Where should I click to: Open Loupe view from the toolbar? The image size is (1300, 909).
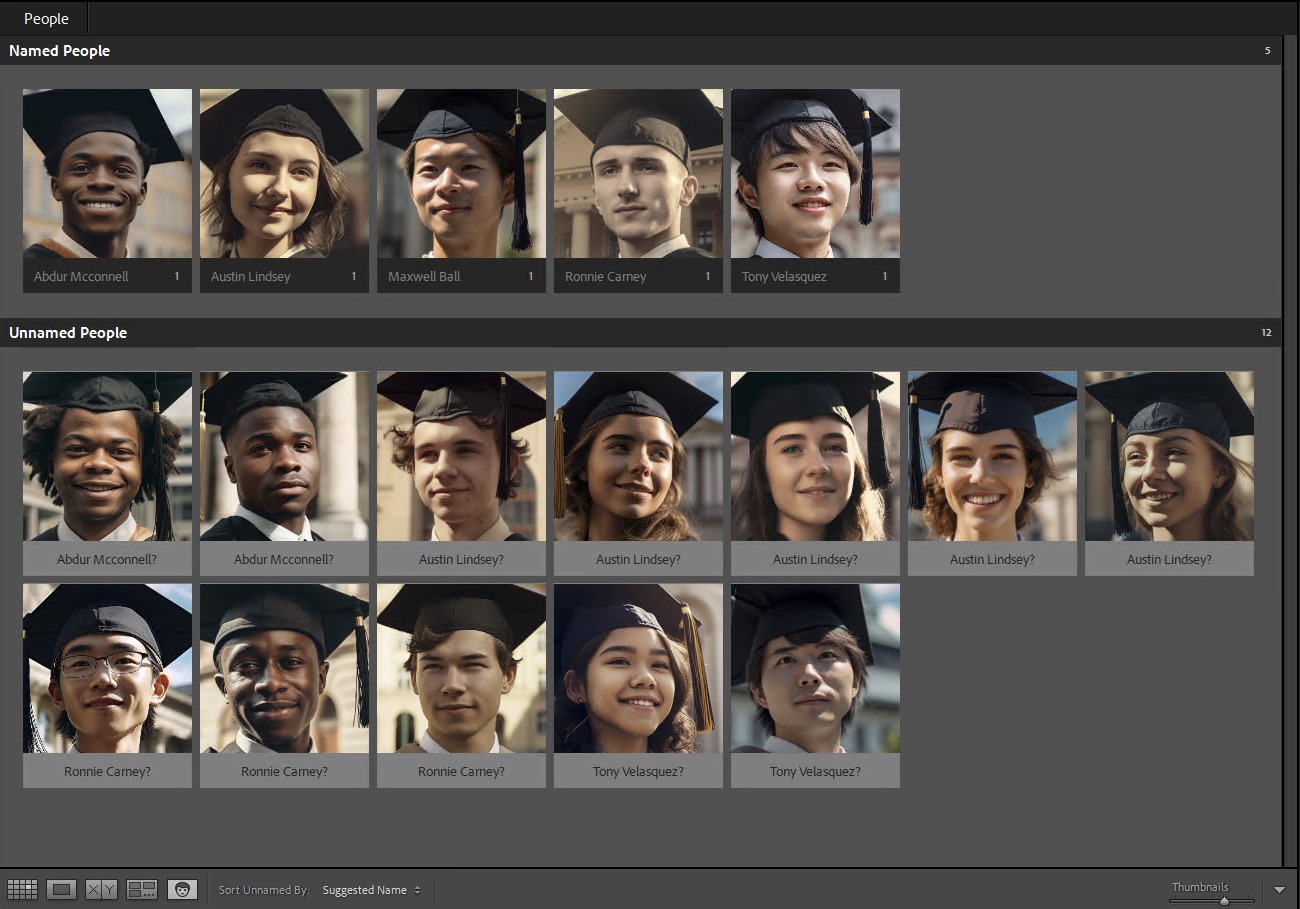61,888
